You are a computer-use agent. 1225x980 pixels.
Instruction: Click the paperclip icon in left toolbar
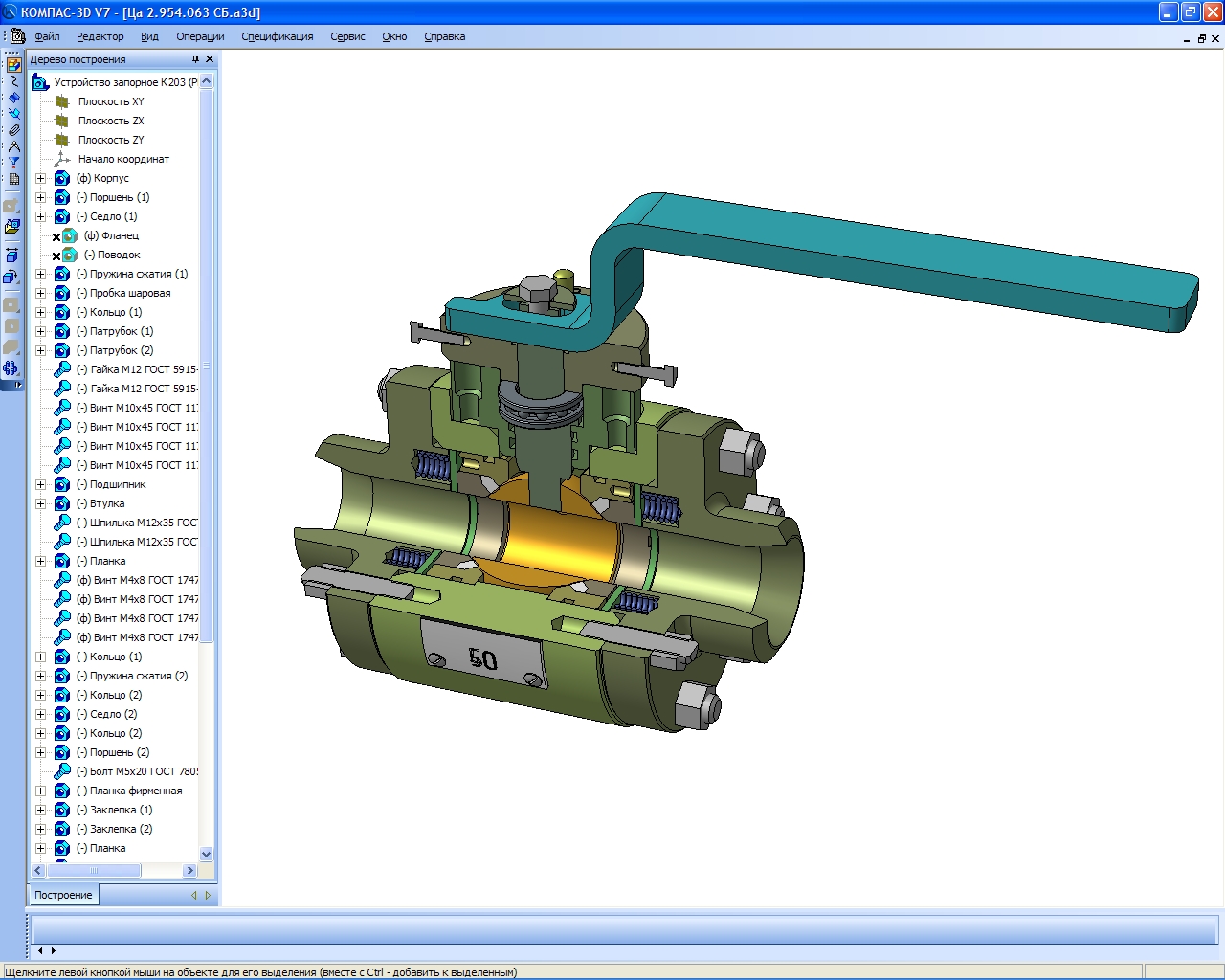pyautogui.click(x=13, y=130)
